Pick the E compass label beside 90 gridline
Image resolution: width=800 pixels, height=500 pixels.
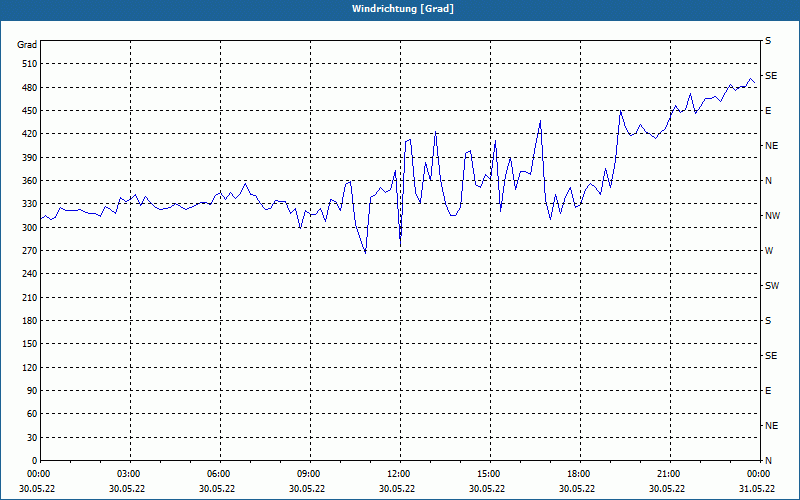(768, 391)
